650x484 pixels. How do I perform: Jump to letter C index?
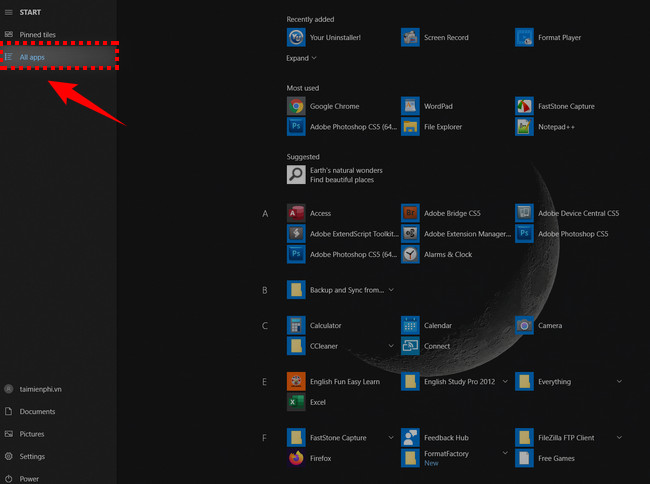(264, 326)
